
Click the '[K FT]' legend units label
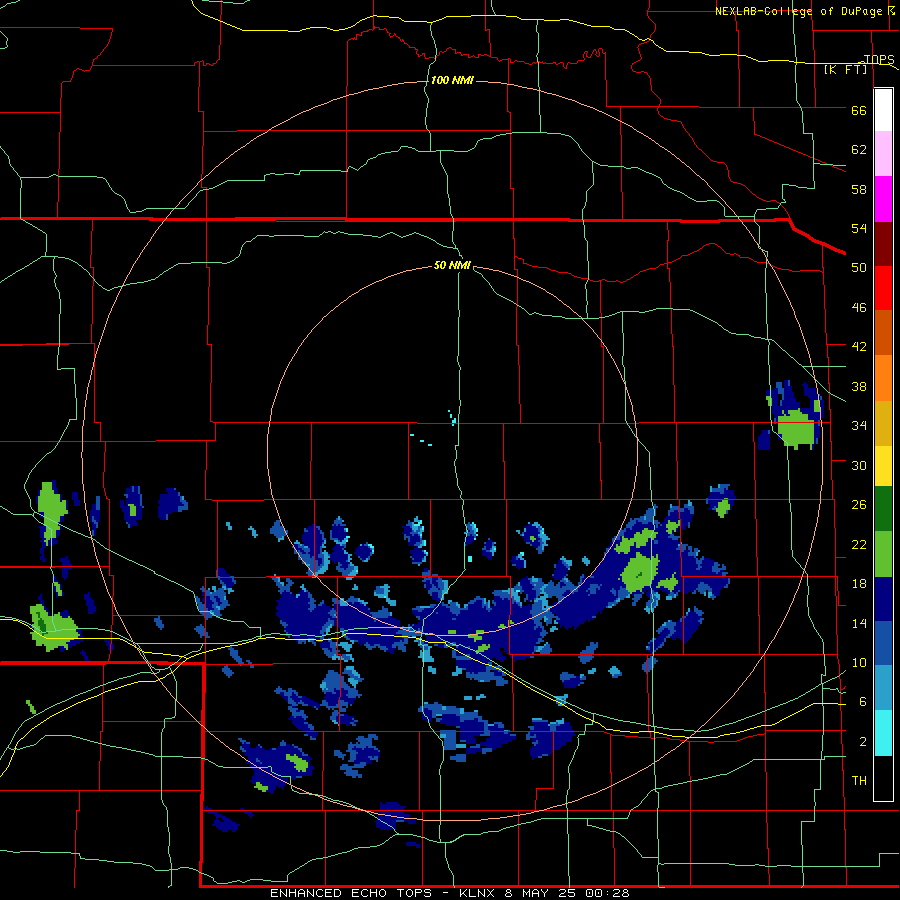pos(845,69)
